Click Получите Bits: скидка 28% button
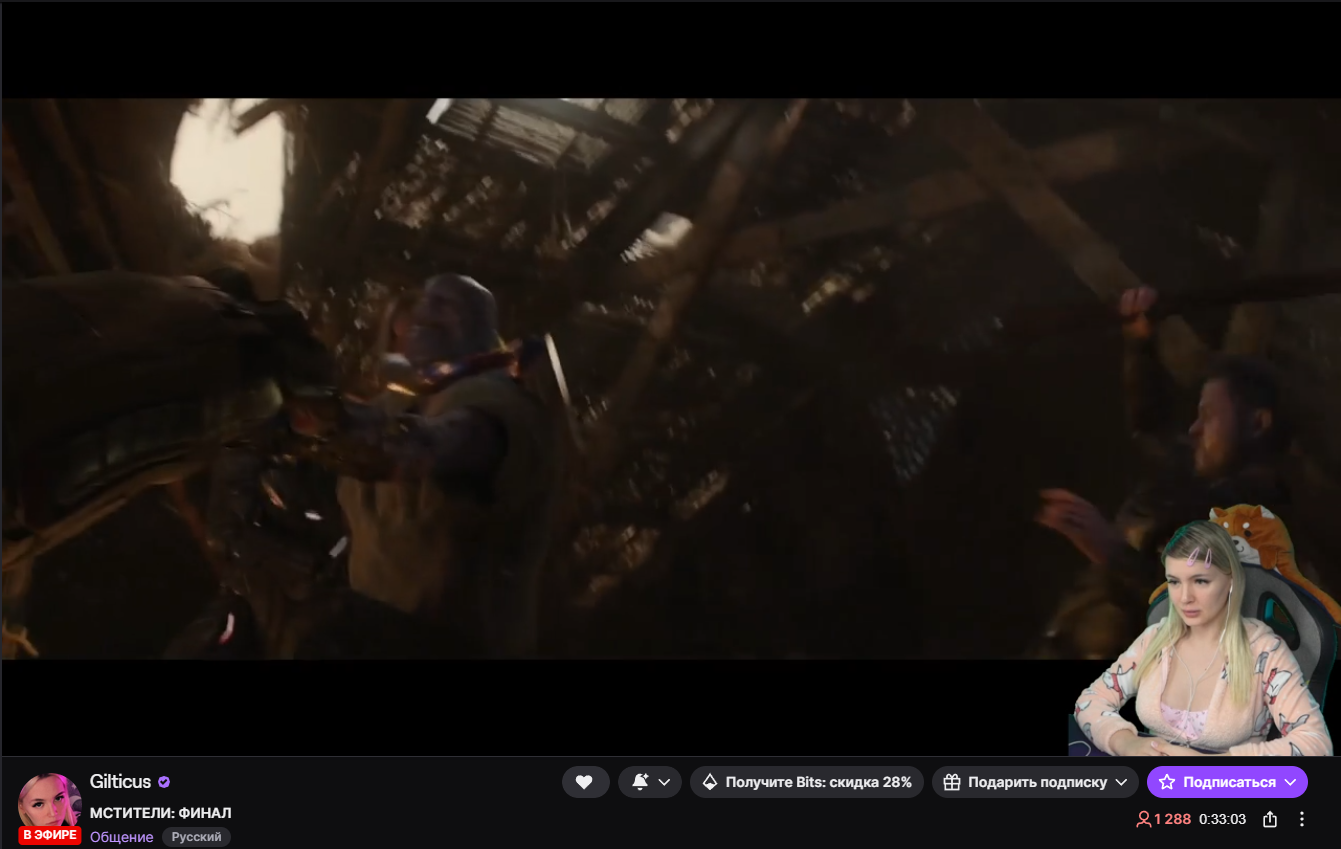This screenshot has width=1341, height=849. coord(807,782)
